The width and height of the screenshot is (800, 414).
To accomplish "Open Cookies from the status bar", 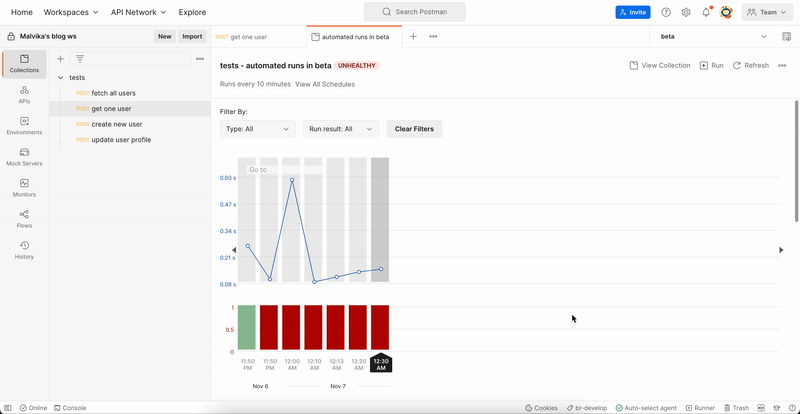I will click(x=541, y=408).
